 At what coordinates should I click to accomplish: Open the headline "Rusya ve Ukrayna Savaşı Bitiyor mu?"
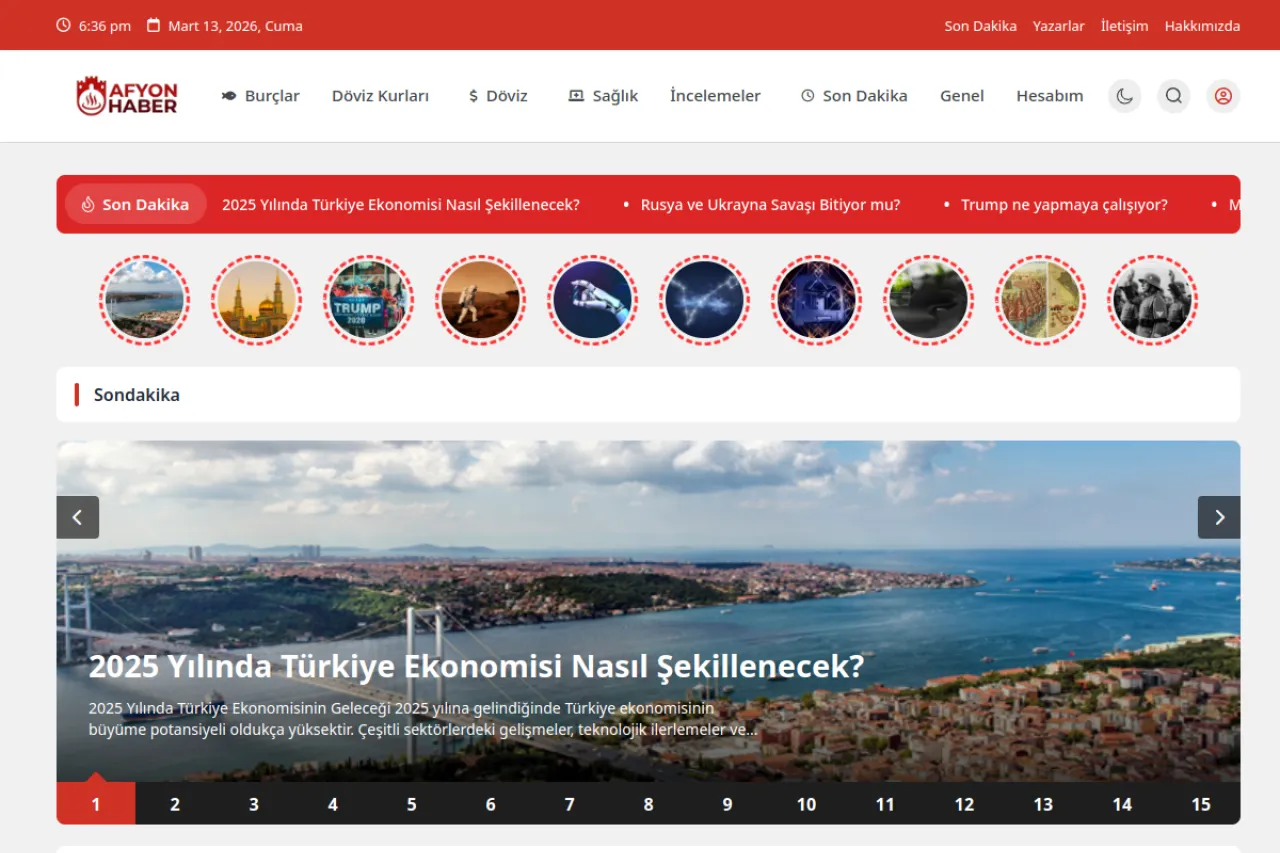click(x=770, y=204)
